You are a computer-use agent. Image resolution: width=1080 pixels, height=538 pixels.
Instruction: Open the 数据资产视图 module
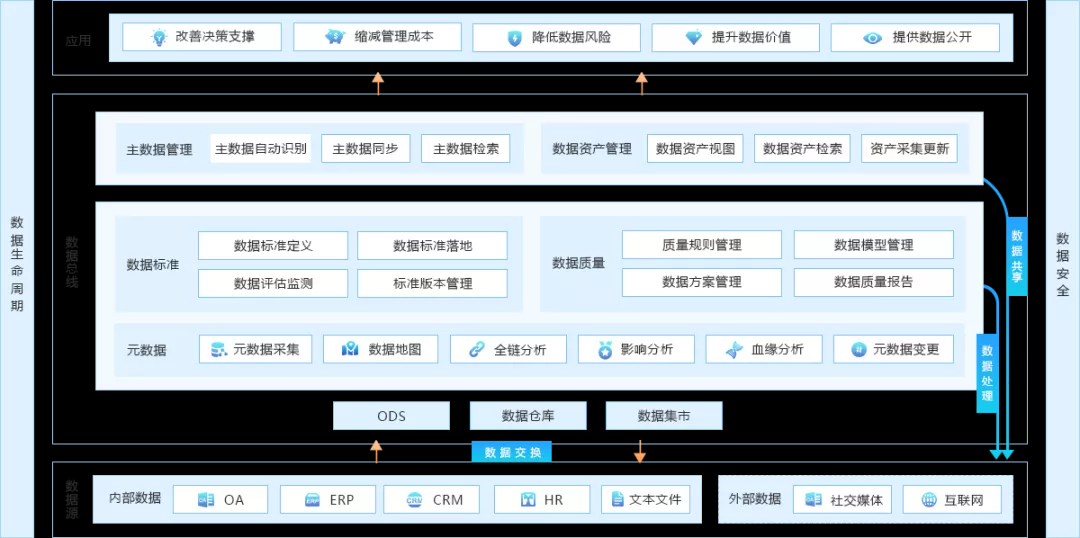pos(696,149)
